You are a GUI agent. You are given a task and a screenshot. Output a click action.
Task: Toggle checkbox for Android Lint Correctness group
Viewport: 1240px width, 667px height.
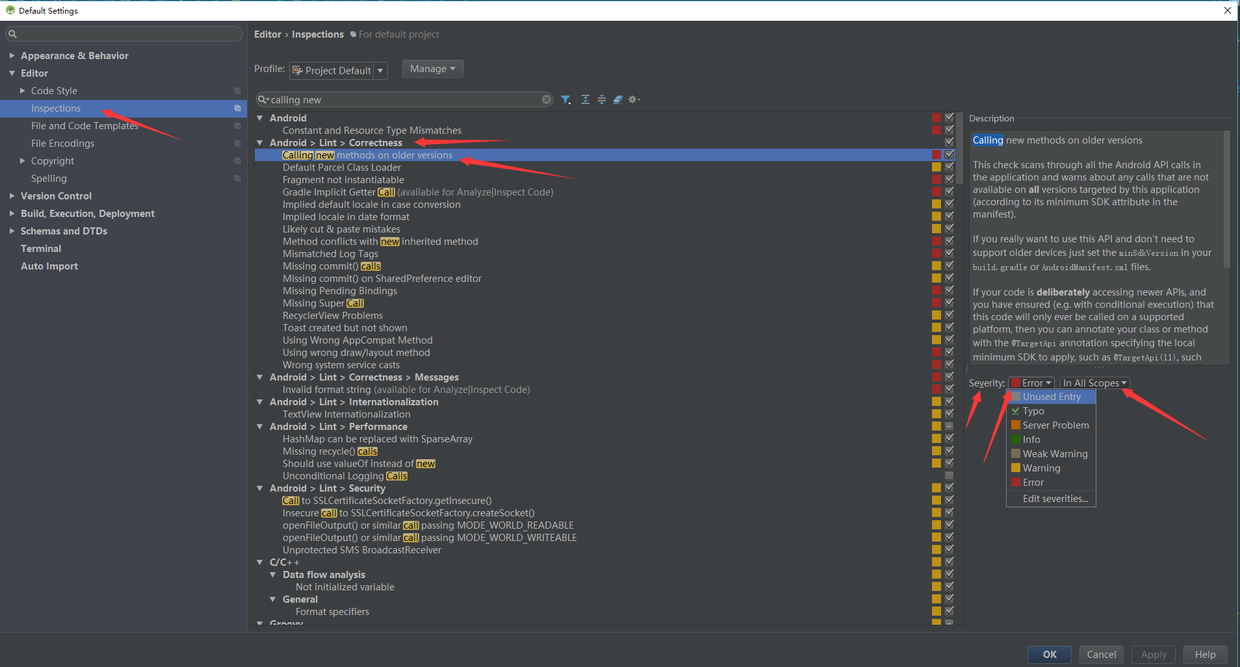(x=949, y=143)
